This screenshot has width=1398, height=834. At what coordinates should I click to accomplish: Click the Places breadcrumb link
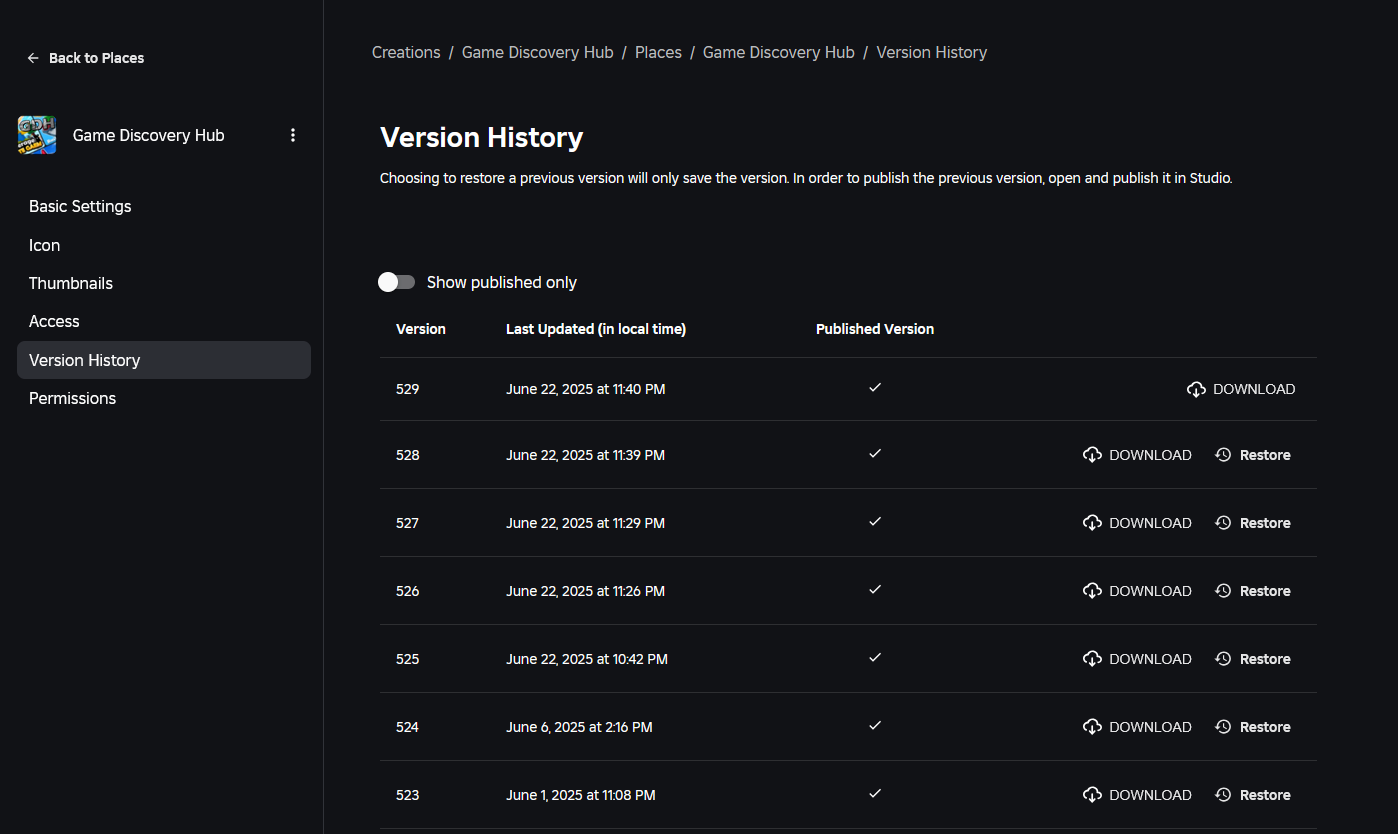tap(658, 52)
